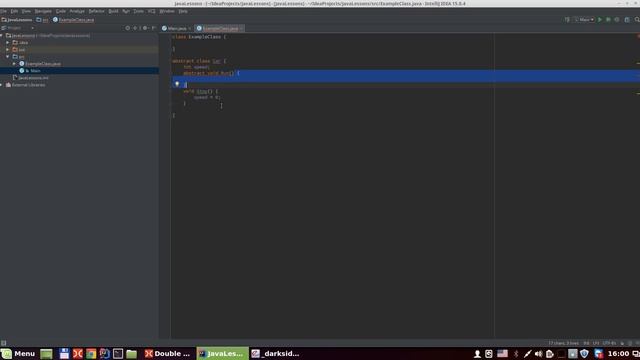Viewport: 640px width, 360px height.
Task: Open the Refactor menu
Action: (x=97, y=11)
